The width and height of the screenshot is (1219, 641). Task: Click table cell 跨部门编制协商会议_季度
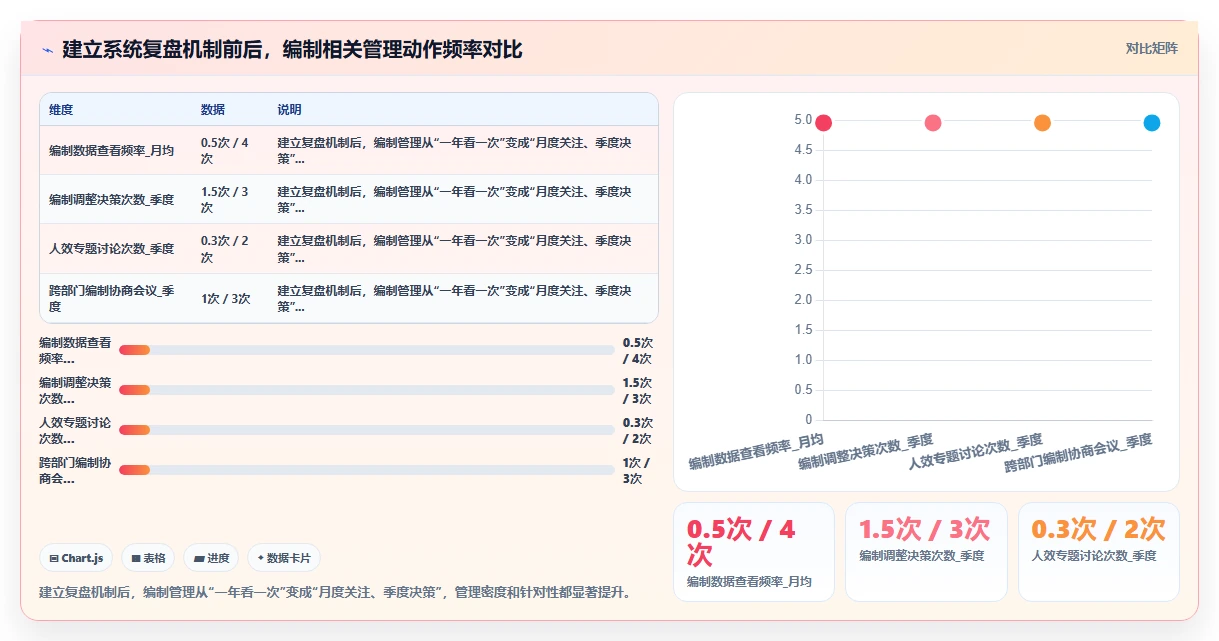111,298
